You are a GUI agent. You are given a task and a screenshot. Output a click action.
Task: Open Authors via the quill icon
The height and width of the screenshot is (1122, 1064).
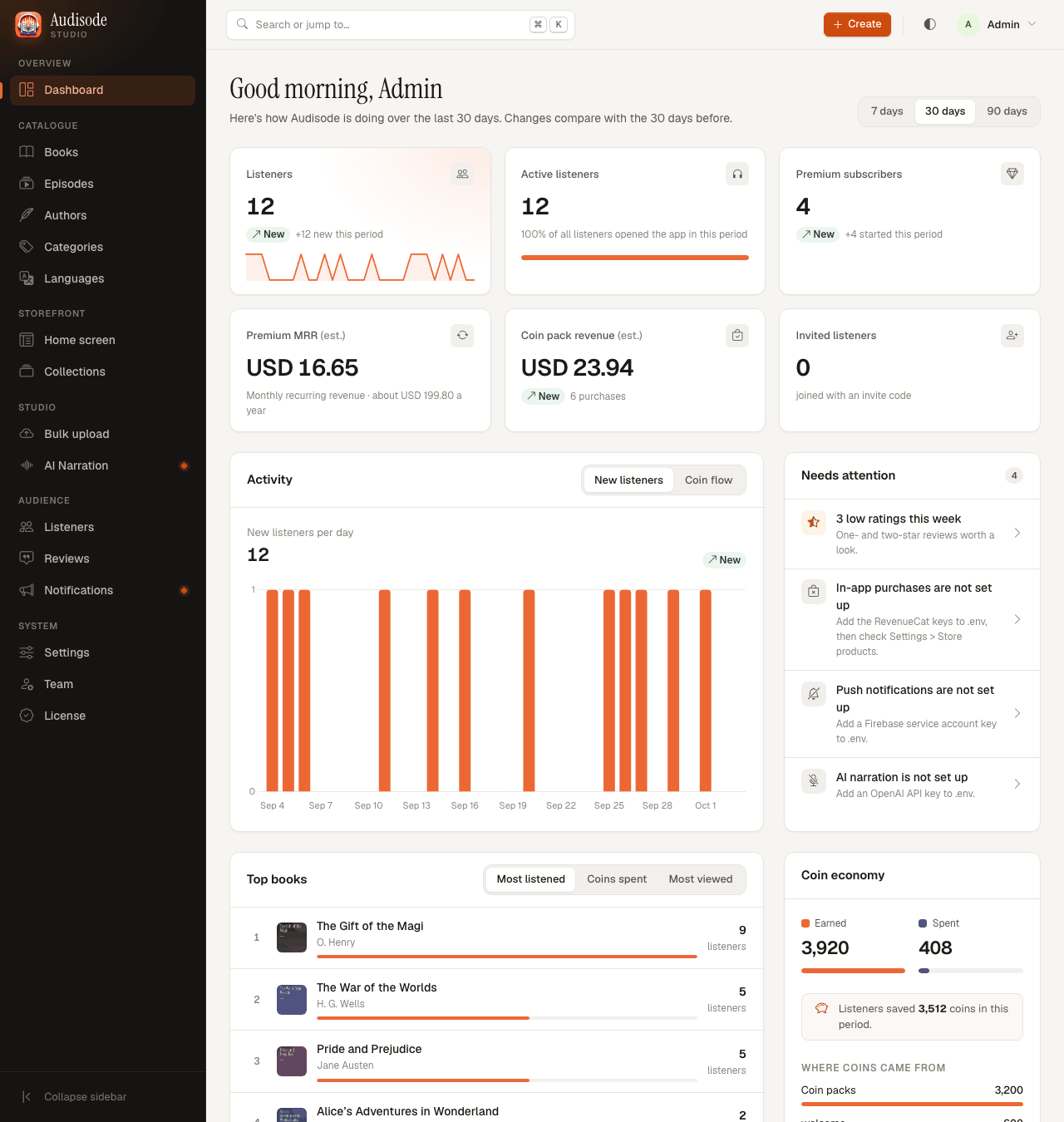27,215
